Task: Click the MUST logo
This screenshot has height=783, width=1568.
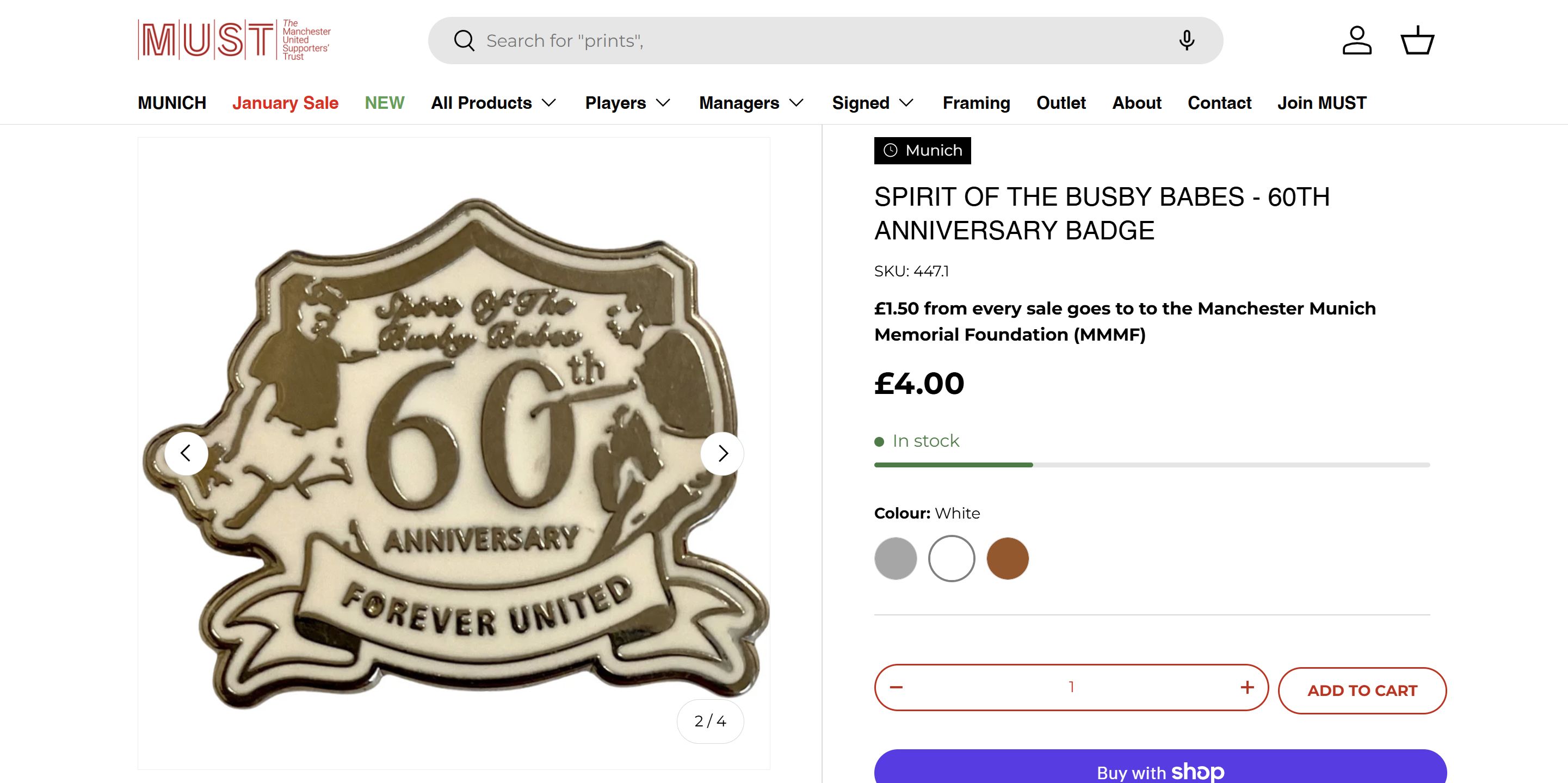Action: pos(234,40)
